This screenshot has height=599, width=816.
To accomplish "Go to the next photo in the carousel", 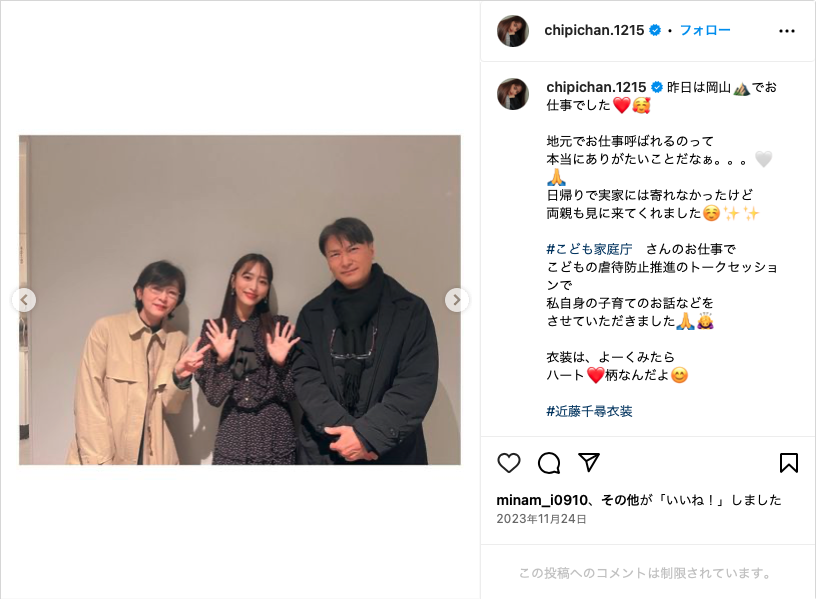I will (456, 300).
